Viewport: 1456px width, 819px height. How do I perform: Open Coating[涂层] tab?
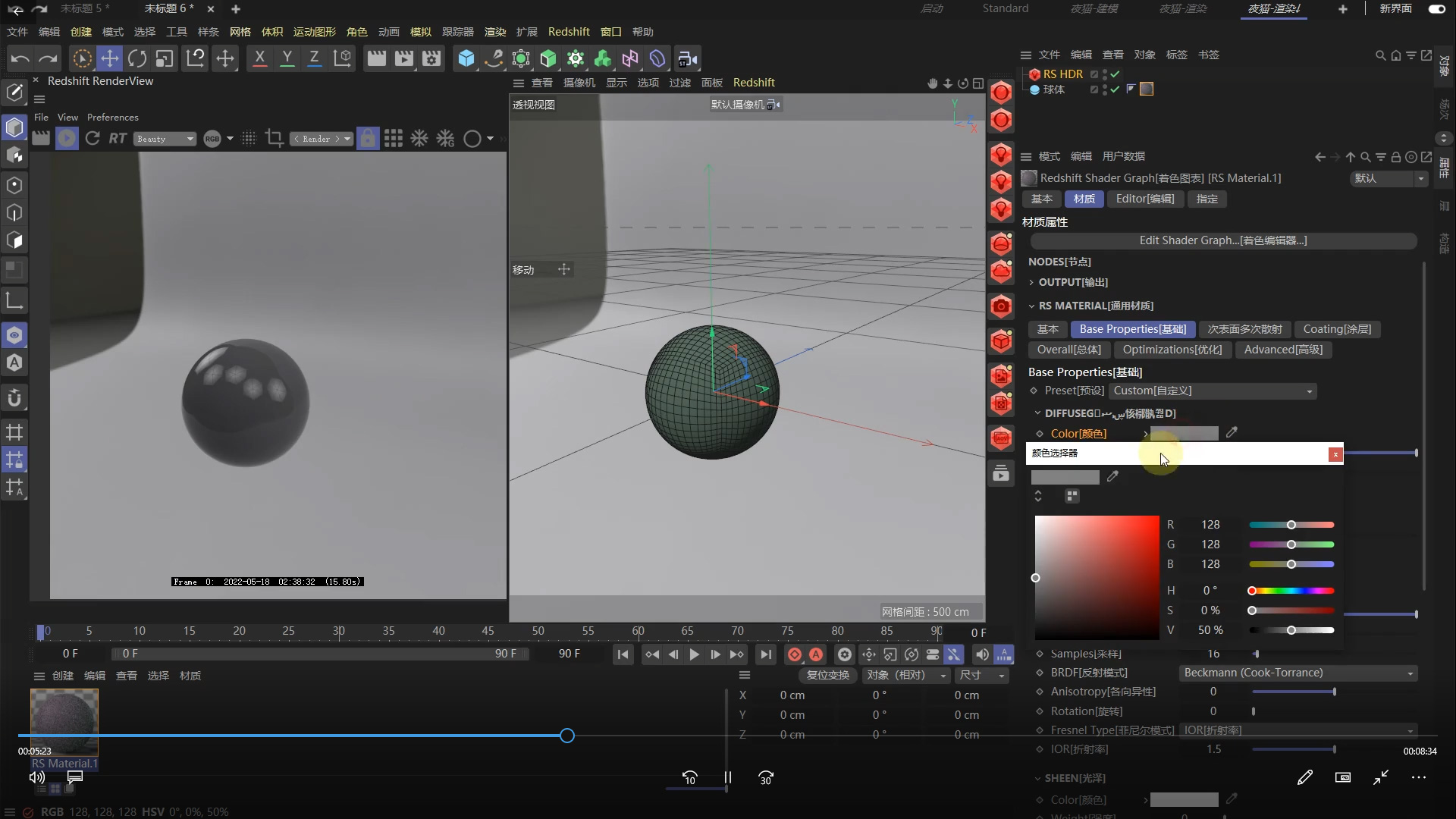pos(1337,329)
